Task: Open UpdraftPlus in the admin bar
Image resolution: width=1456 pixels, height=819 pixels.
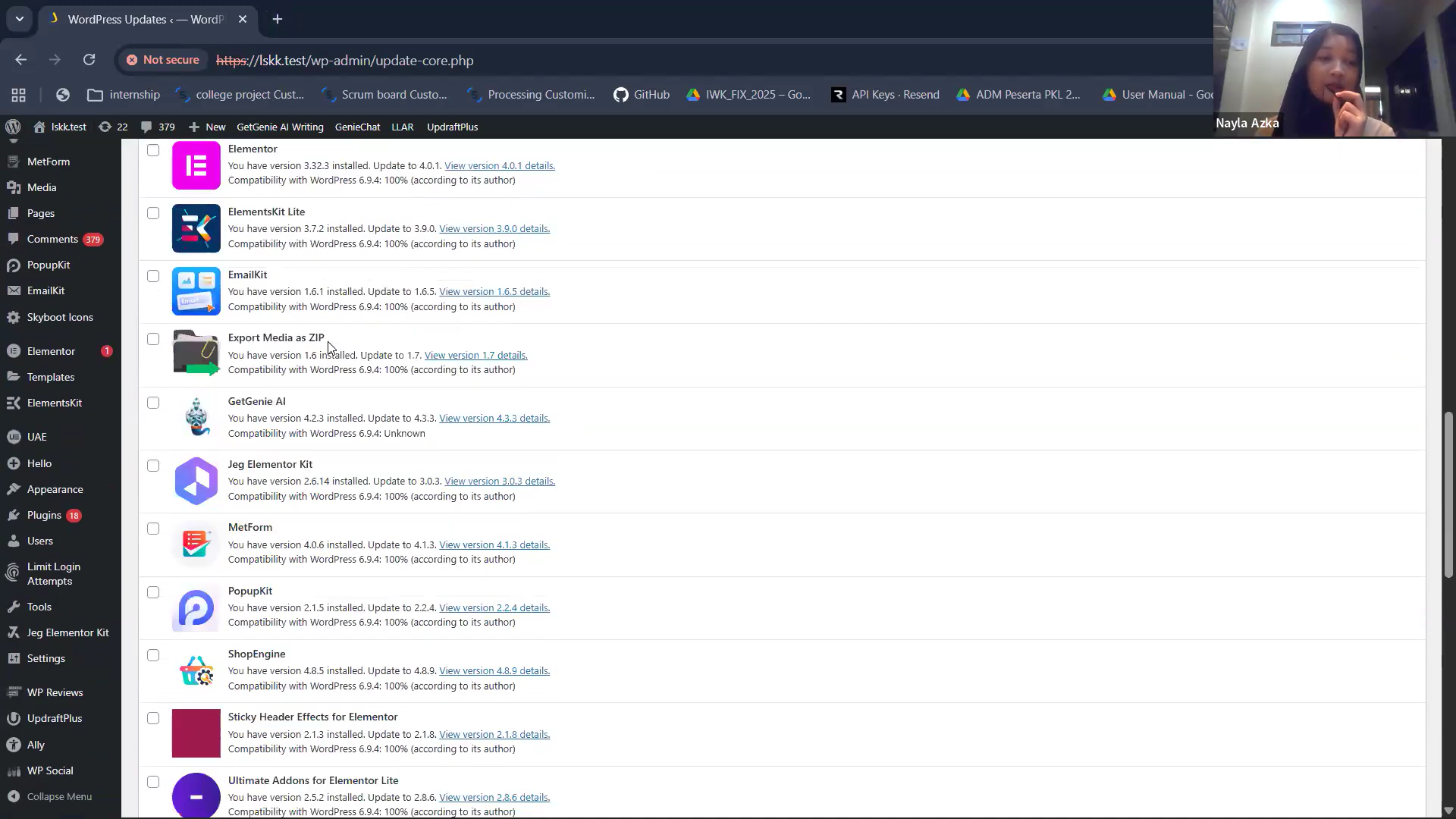Action: coord(452,127)
